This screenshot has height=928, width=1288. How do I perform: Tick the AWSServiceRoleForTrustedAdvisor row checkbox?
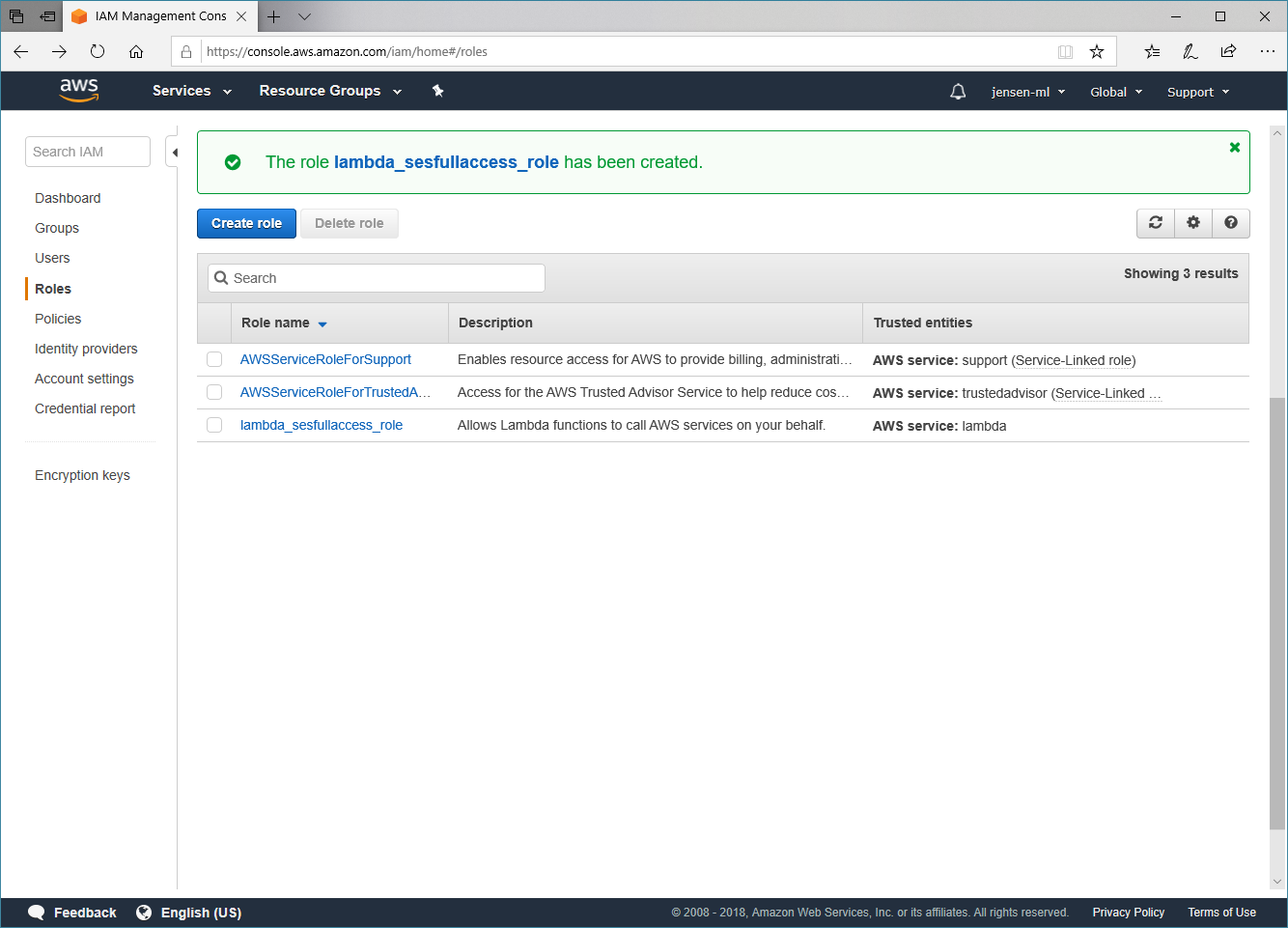[214, 392]
